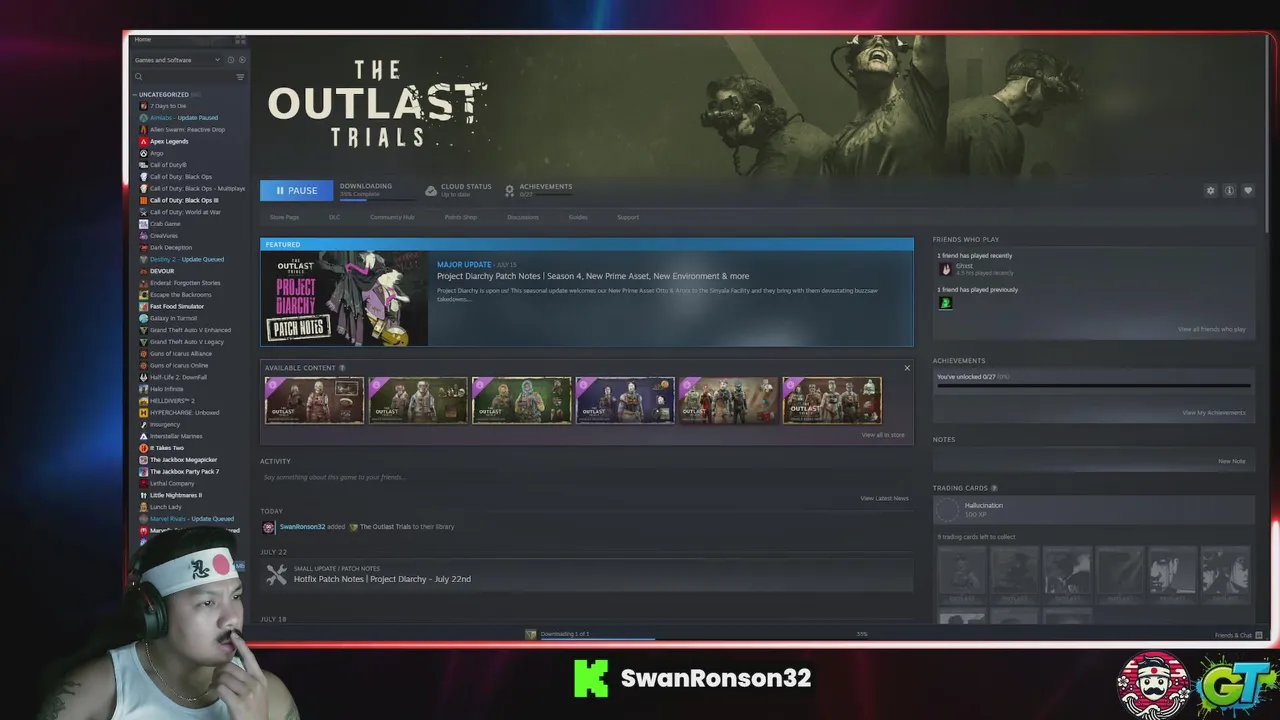This screenshot has height=720, width=1280.
Task: Open the Support tab
Action: 628,217
